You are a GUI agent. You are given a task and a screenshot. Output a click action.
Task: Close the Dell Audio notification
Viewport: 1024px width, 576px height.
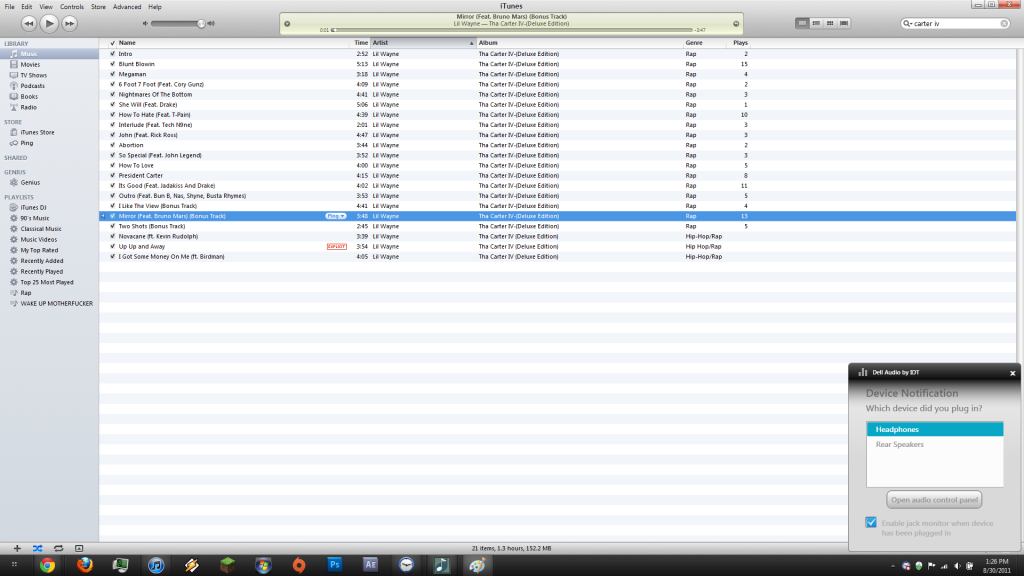(x=1012, y=374)
